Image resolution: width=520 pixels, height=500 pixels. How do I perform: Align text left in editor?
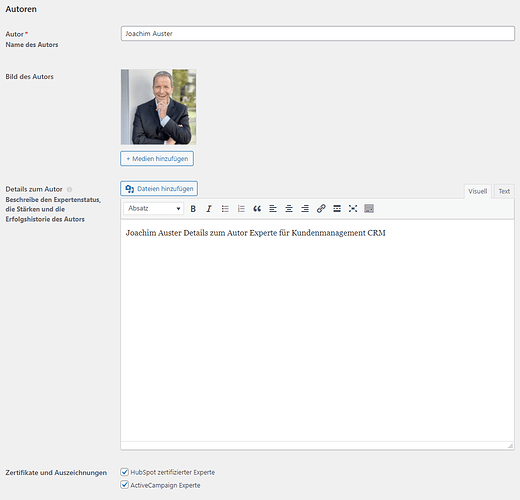pyautogui.click(x=273, y=209)
